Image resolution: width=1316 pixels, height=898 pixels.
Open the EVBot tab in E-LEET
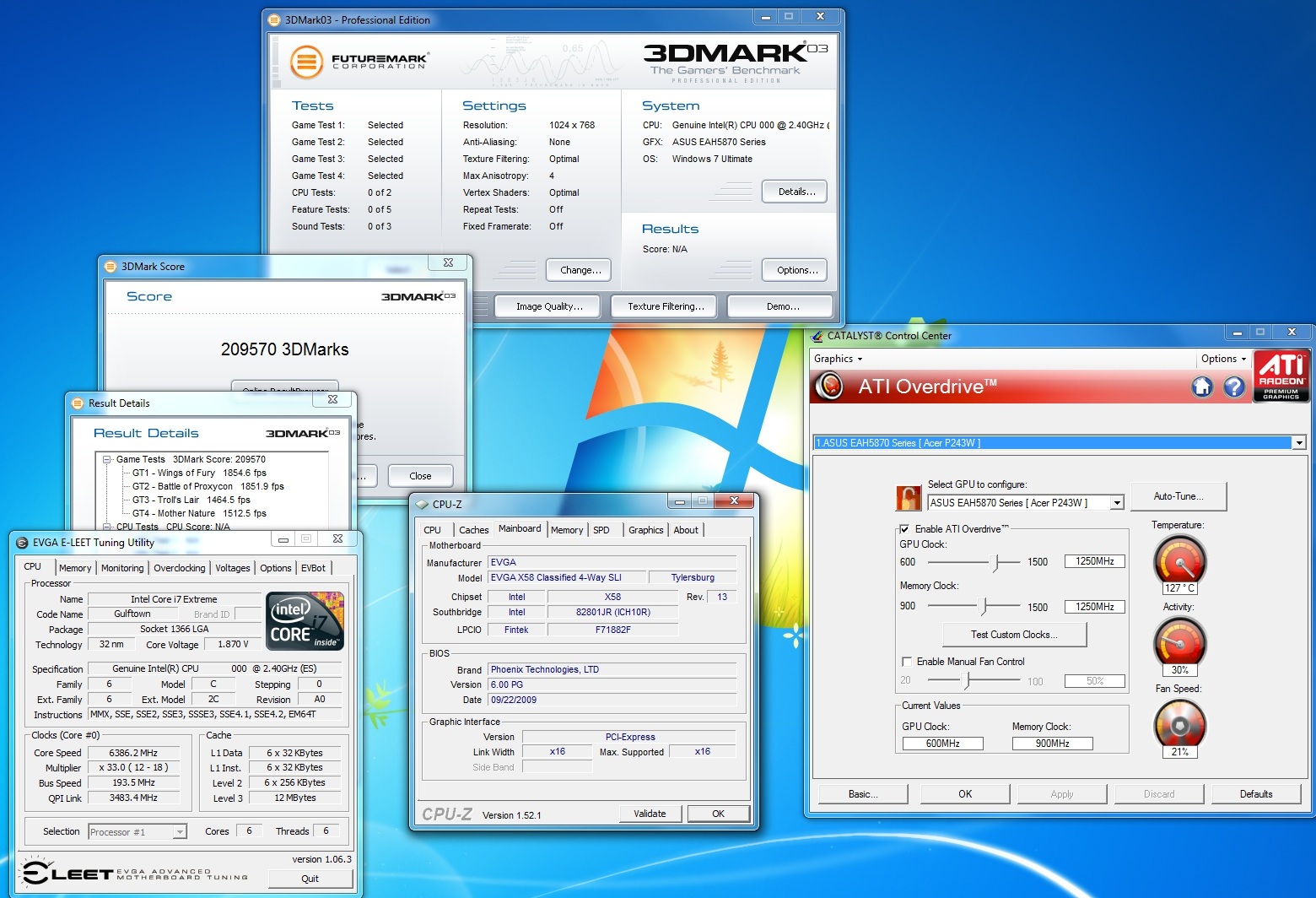pyautogui.click(x=314, y=568)
